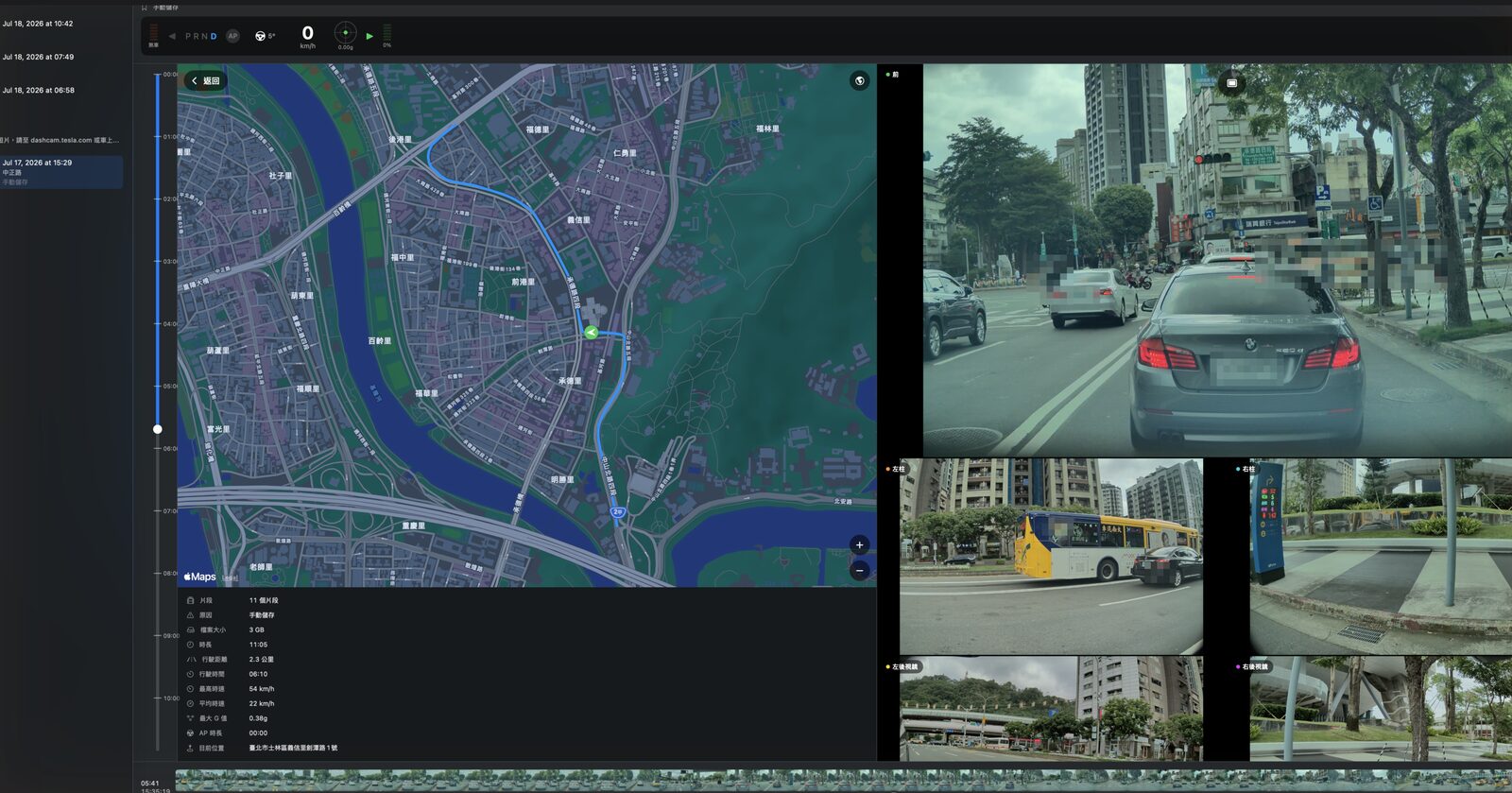This screenshot has height=793, width=1512.
Task: Click the steering wheel angle icon
Action: tap(260, 36)
